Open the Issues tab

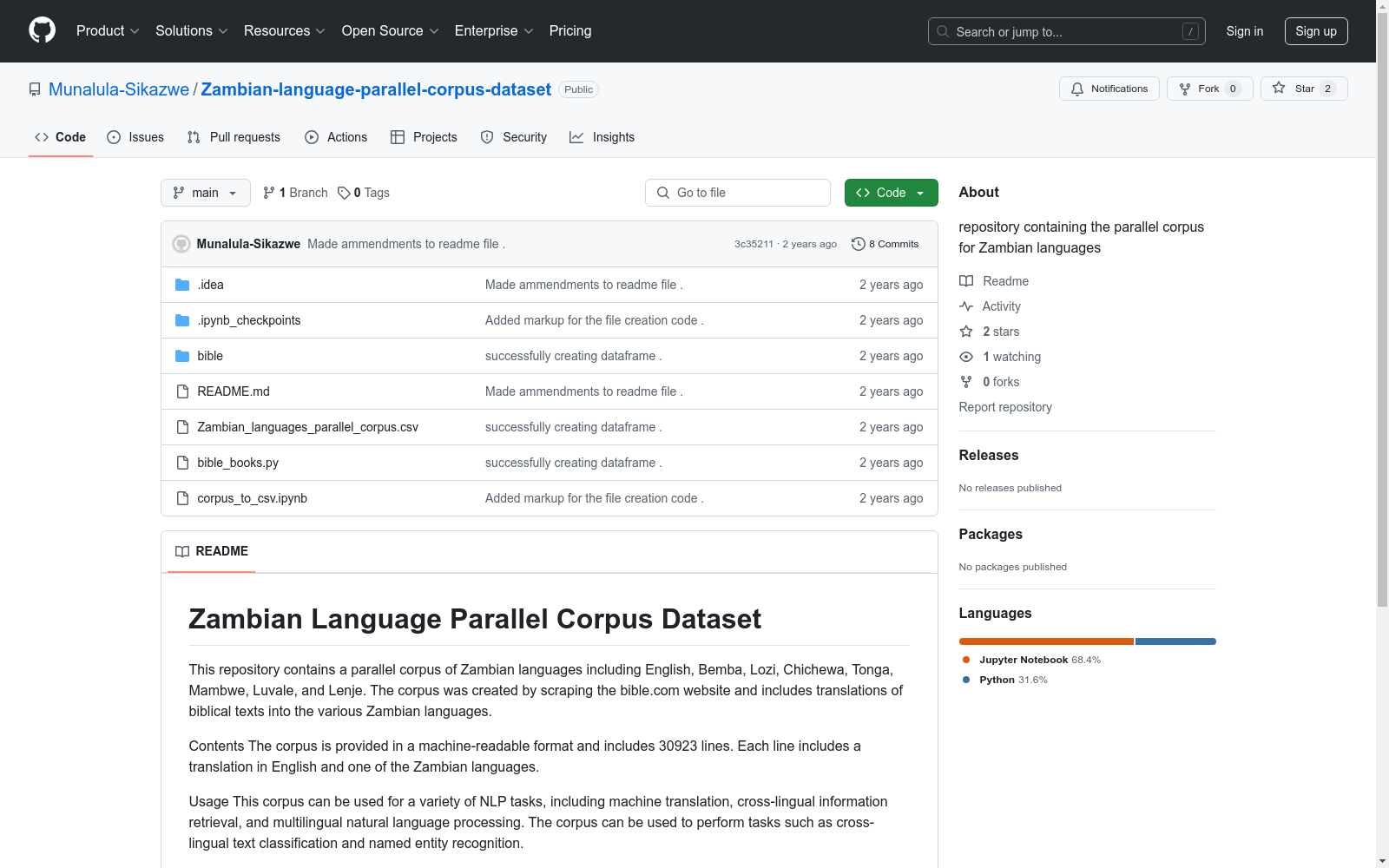pyautogui.click(x=135, y=137)
